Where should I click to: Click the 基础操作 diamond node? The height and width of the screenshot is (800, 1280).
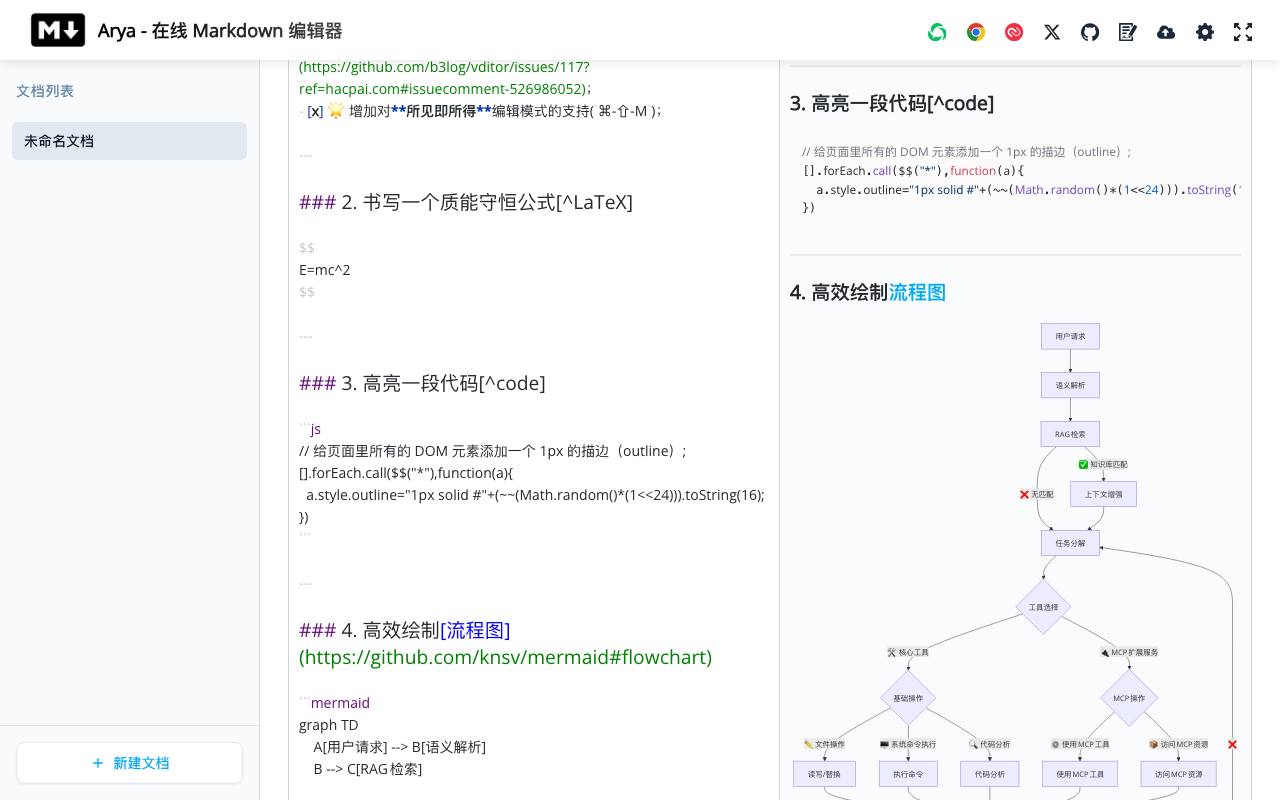pos(908,698)
